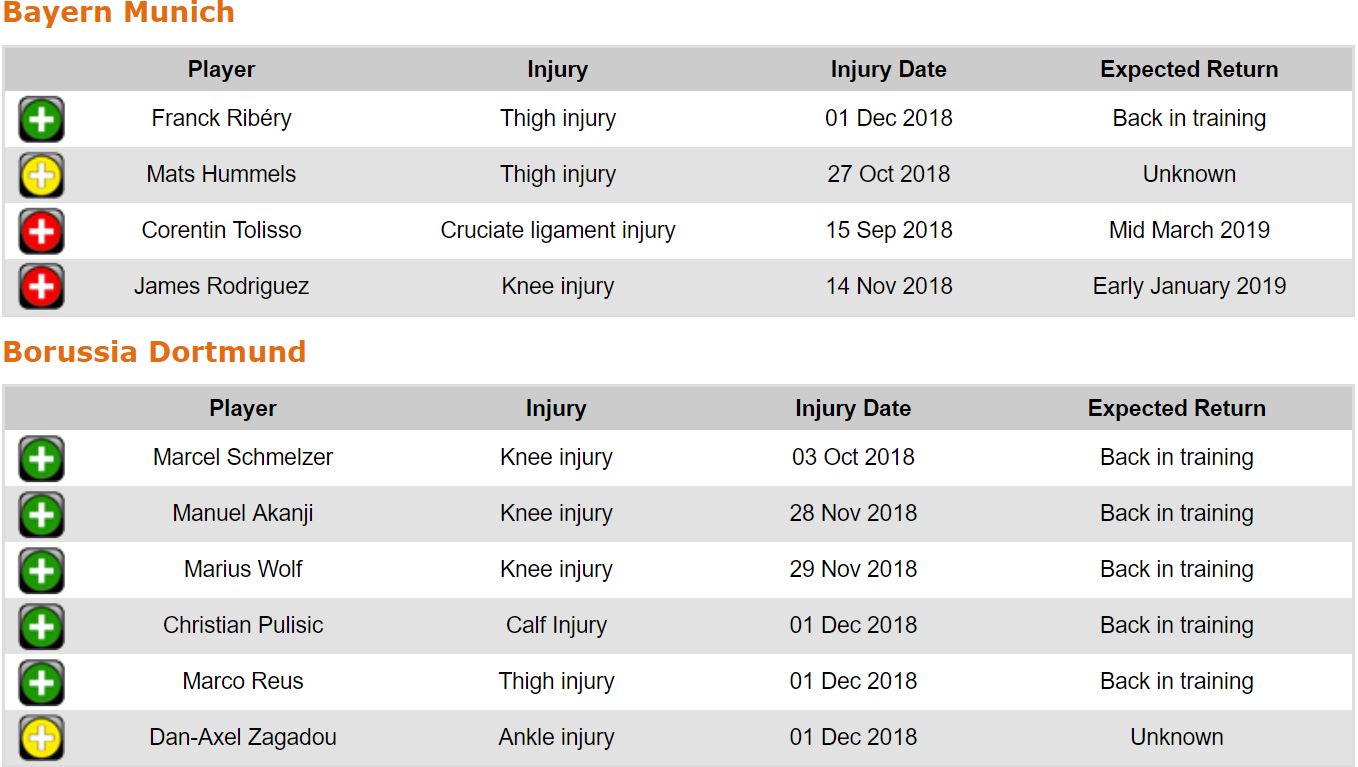Click yellow status icon beside Mats Hummels
1358x767 pixels.
pyautogui.click(x=41, y=175)
